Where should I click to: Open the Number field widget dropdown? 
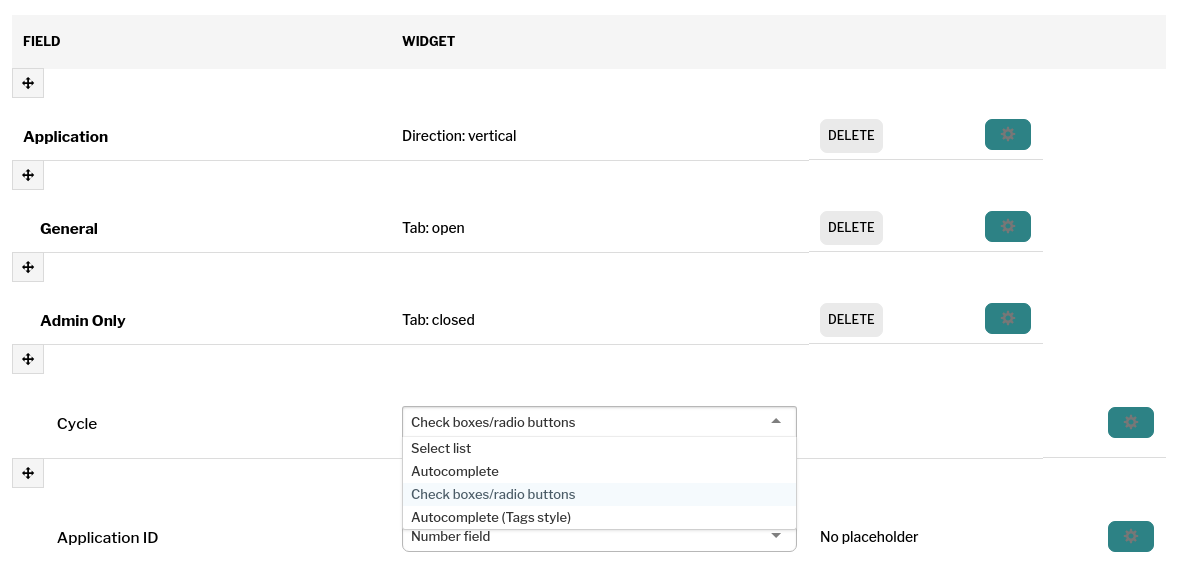pyautogui.click(x=599, y=537)
